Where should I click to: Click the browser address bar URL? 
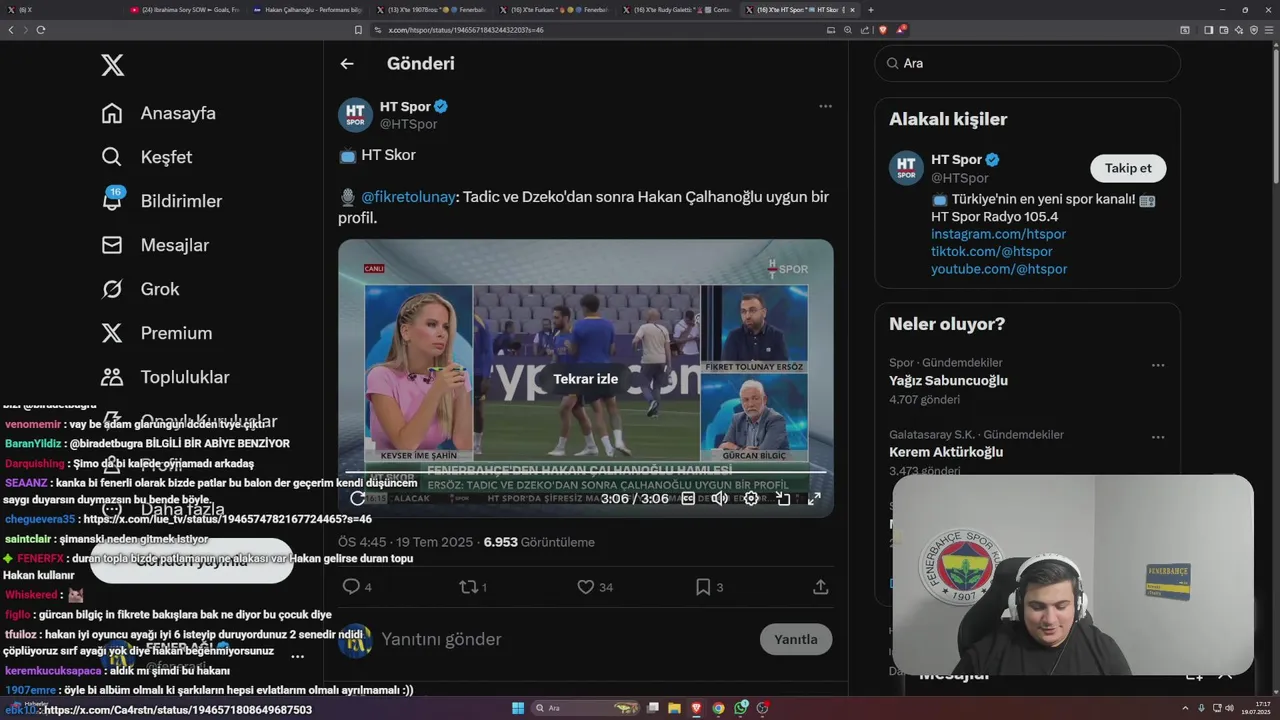(466, 30)
